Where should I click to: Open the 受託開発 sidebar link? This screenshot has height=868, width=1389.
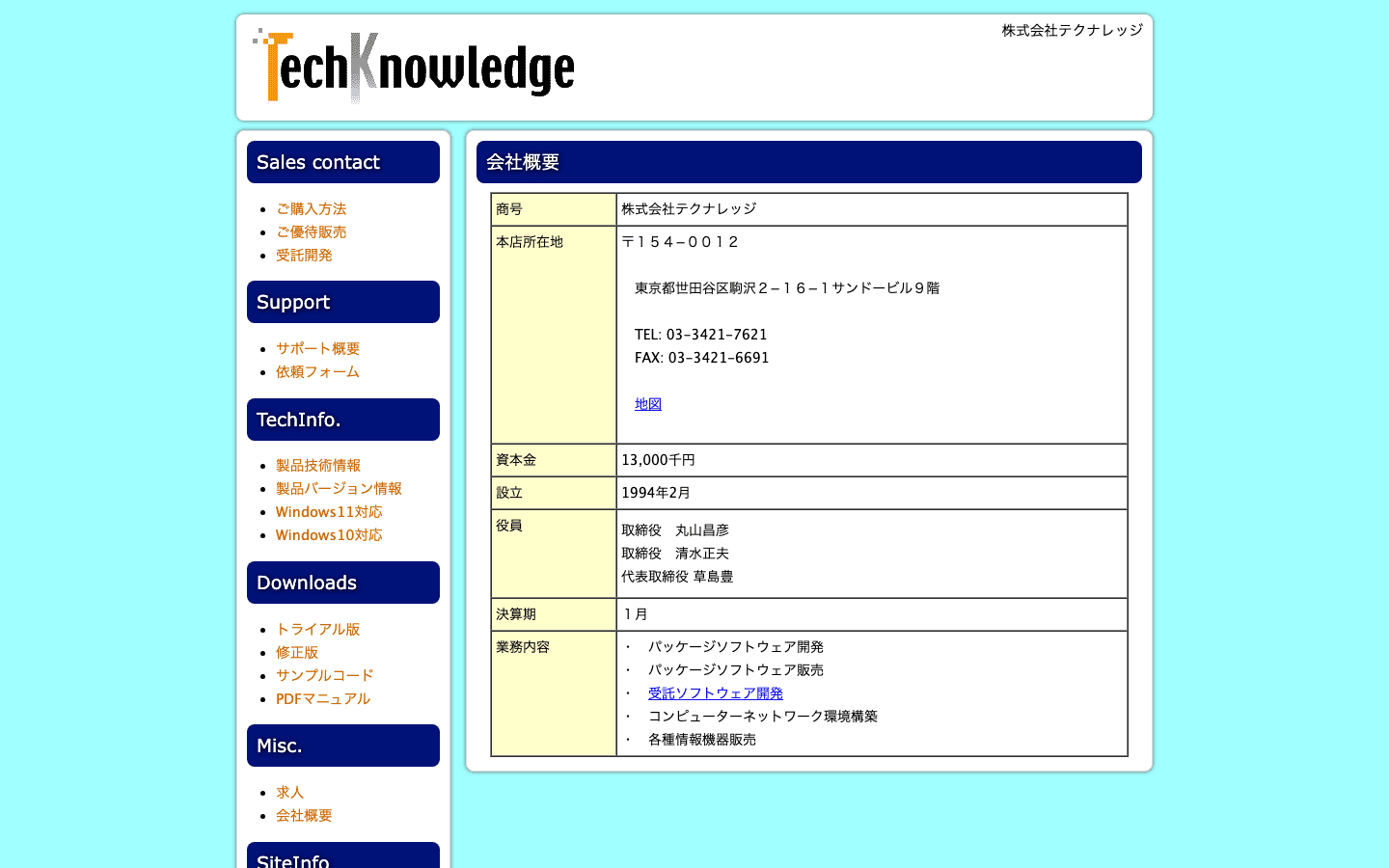pyautogui.click(x=304, y=255)
